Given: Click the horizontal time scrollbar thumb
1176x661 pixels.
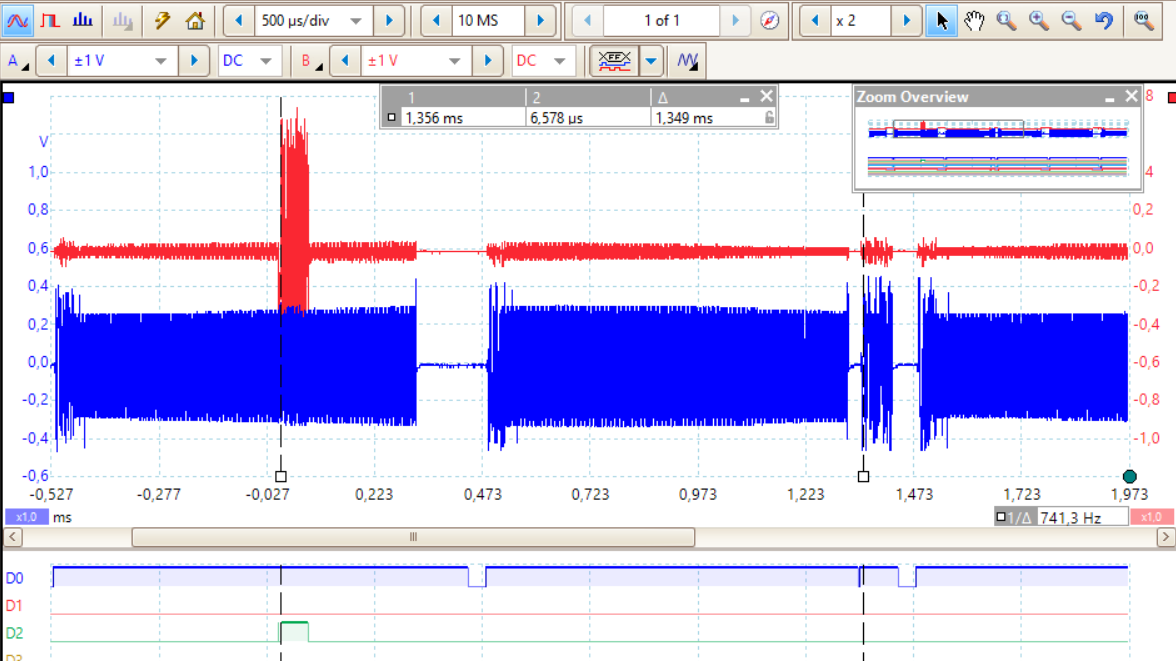Looking at the screenshot, I should (x=413, y=537).
